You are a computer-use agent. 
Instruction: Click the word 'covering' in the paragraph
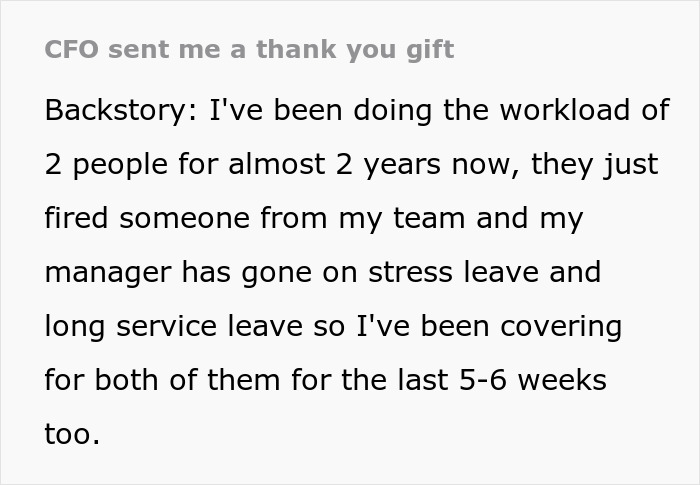(x=563, y=327)
